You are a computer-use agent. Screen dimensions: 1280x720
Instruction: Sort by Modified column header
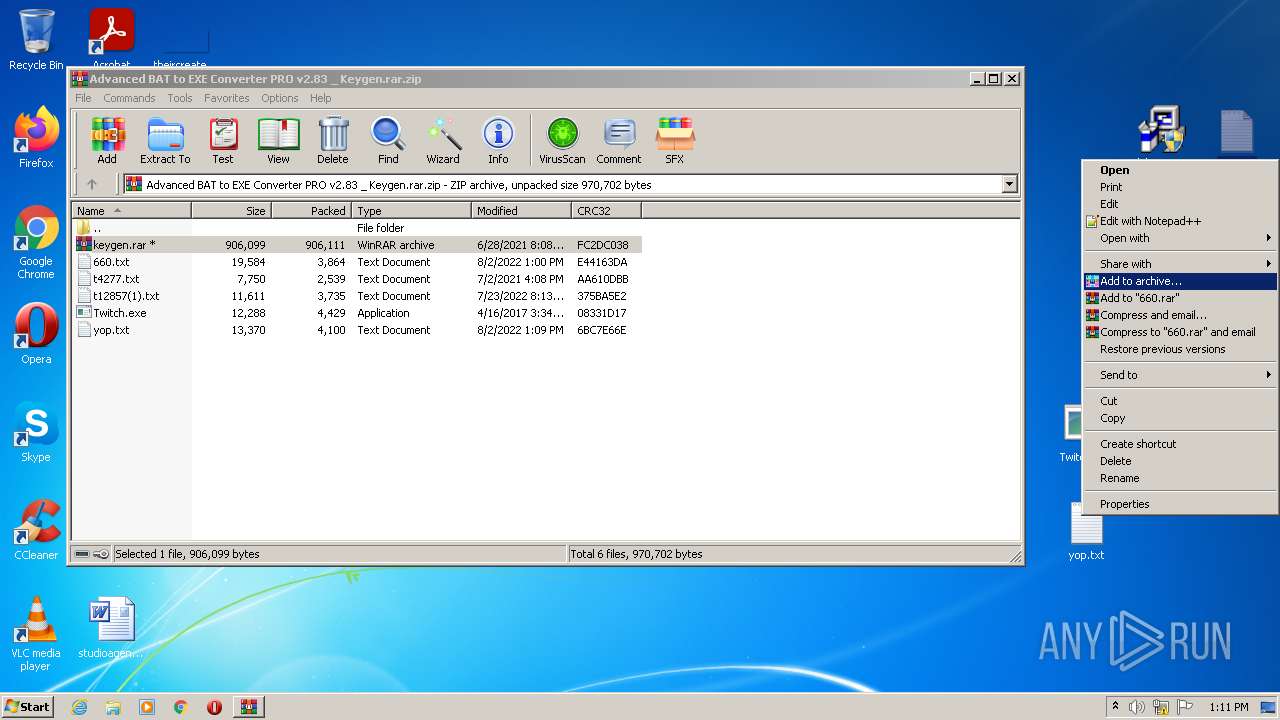pyautogui.click(x=521, y=211)
